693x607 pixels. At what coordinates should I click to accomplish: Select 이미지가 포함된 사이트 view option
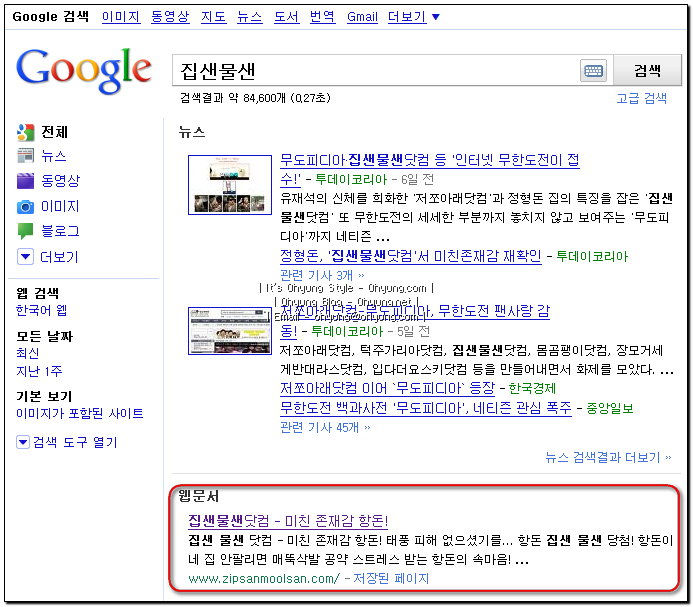[x=80, y=413]
